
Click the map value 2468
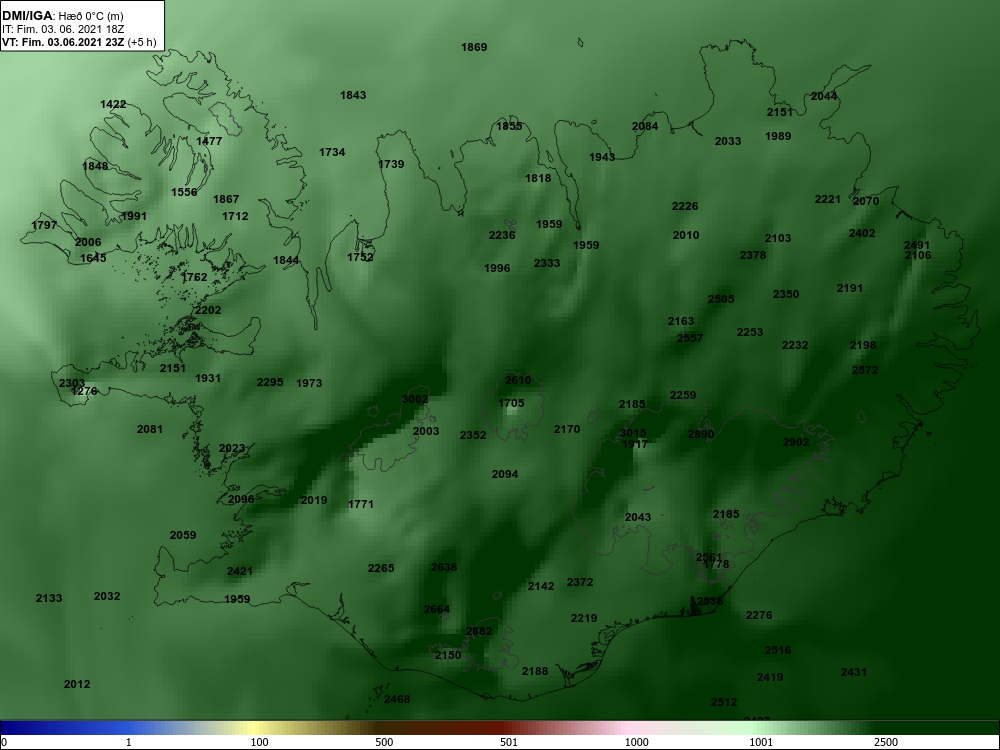(397, 699)
